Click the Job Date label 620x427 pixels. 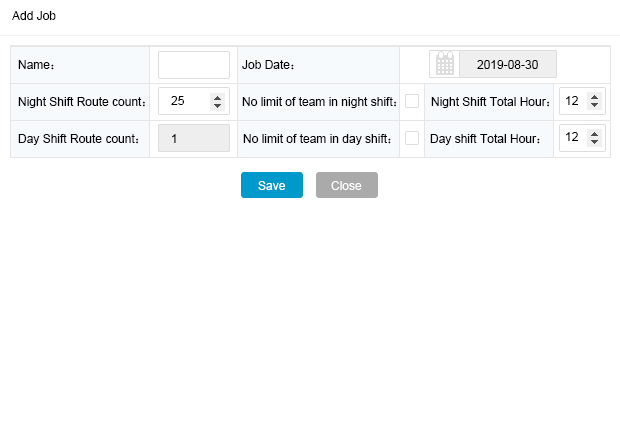(x=268, y=65)
